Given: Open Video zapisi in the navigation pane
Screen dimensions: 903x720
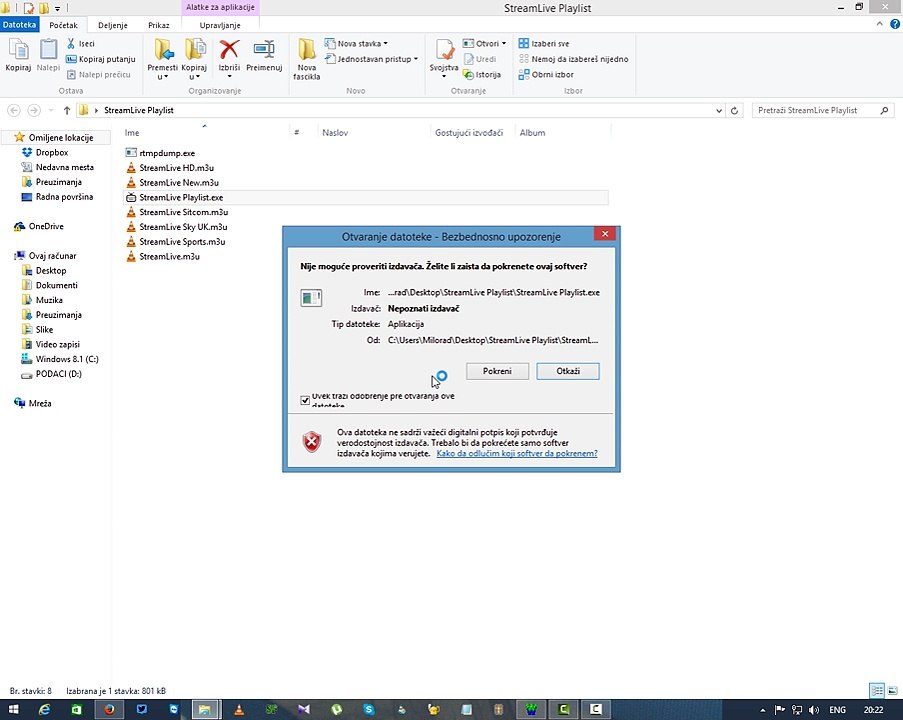Looking at the screenshot, I should tap(51, 344).
